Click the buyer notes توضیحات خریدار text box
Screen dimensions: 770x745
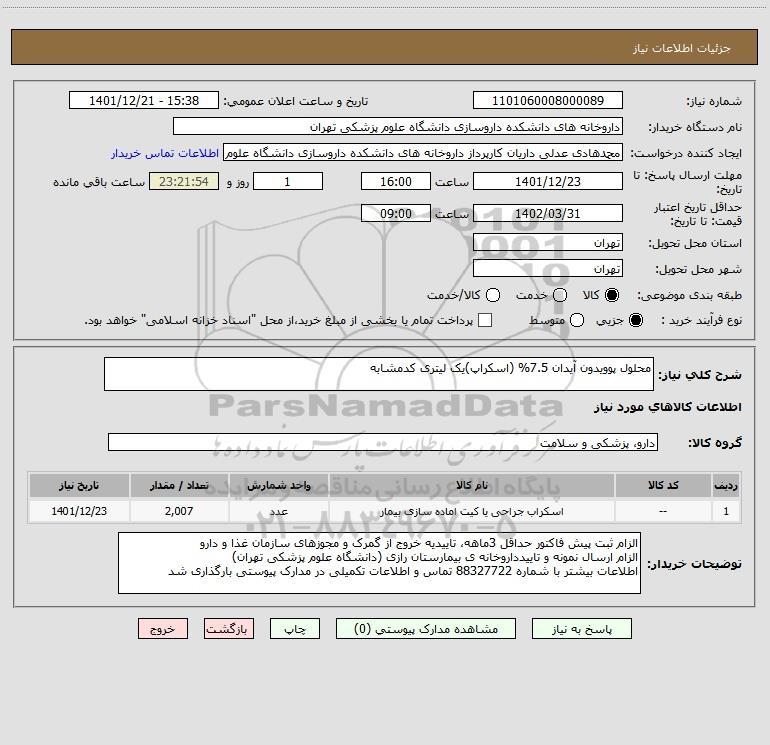click(x=379, y=563)
